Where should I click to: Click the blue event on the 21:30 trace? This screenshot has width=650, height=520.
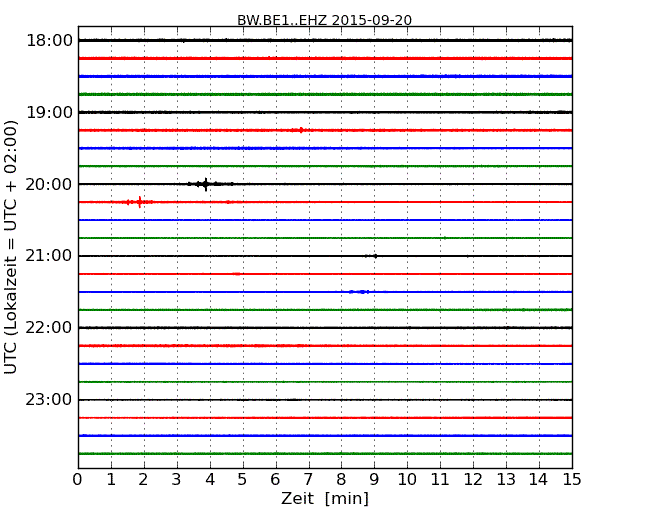point(359,292)
